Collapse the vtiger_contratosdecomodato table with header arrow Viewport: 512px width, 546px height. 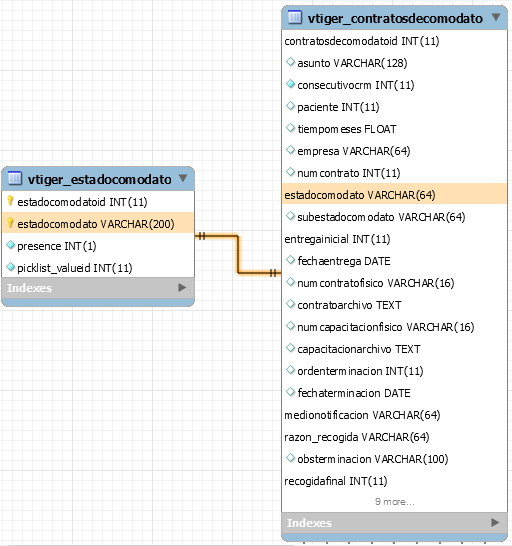(496, 17)
